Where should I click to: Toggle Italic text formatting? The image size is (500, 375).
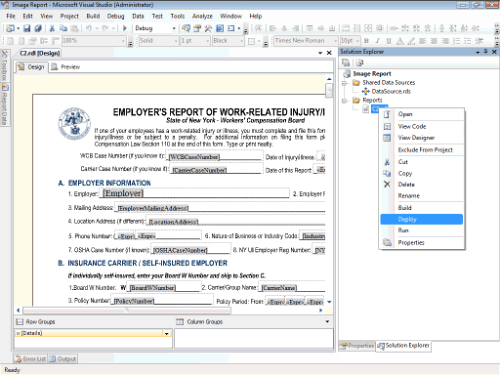[377, 41]
